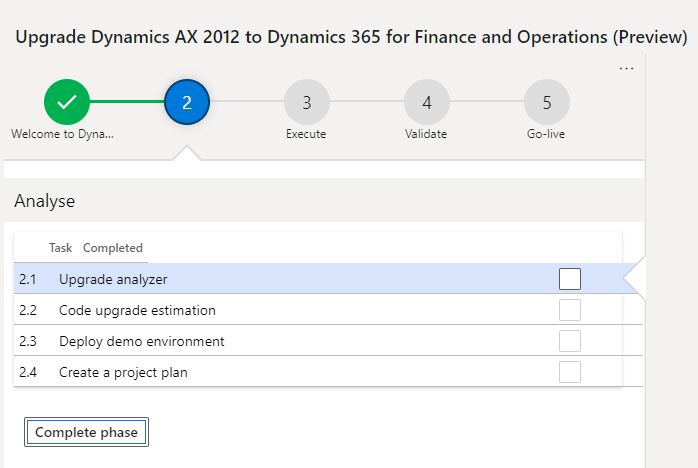Go to phase 3 Execute step

307,102
